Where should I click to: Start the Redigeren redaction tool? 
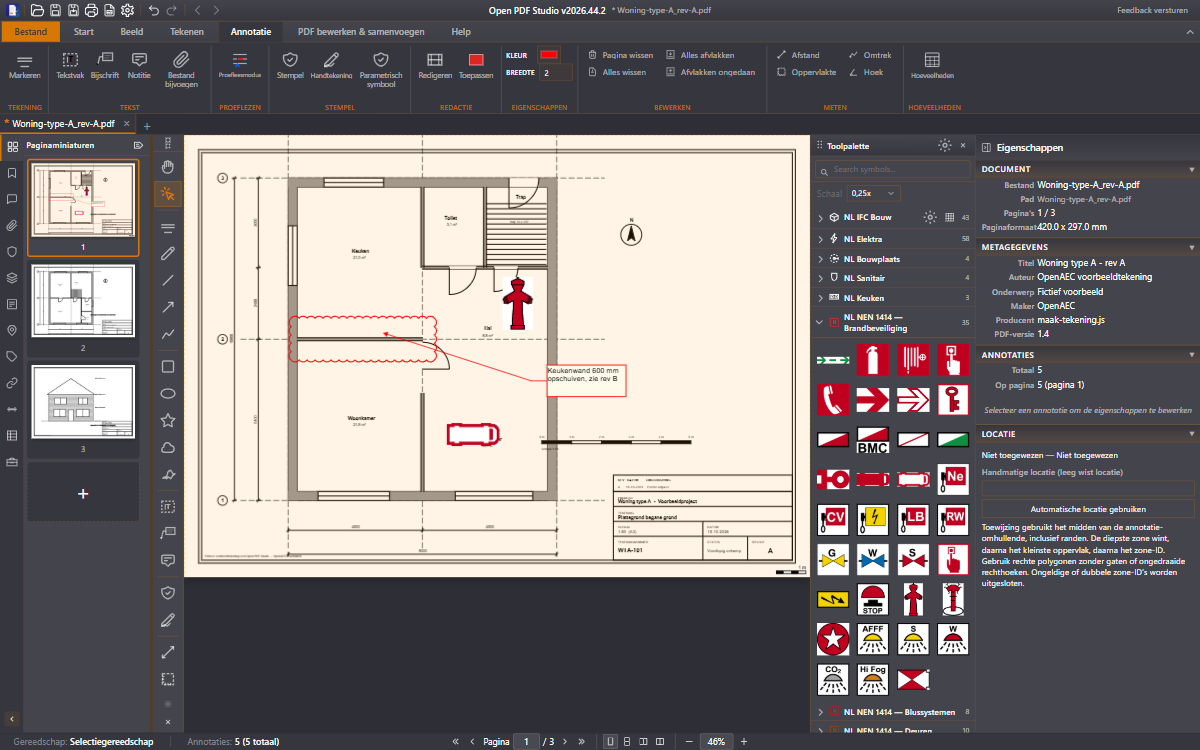[x=435, y=67]
